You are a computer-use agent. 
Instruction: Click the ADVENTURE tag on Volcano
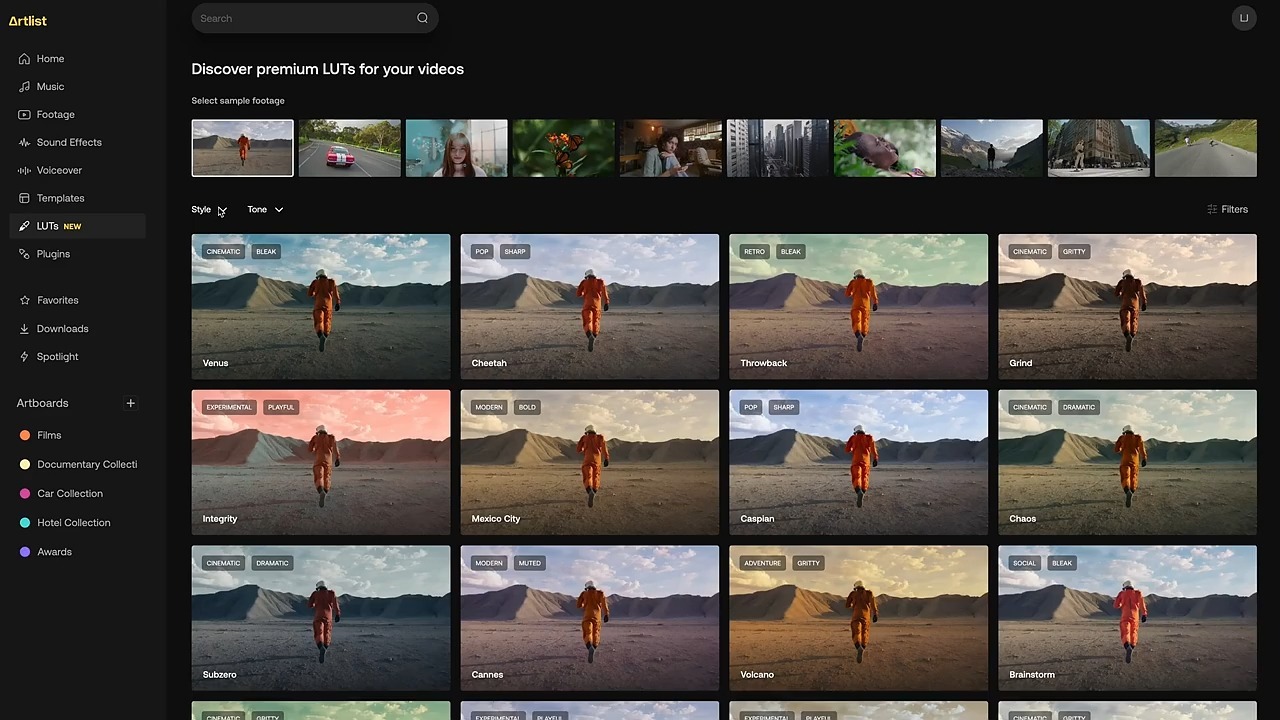(762, 563)
